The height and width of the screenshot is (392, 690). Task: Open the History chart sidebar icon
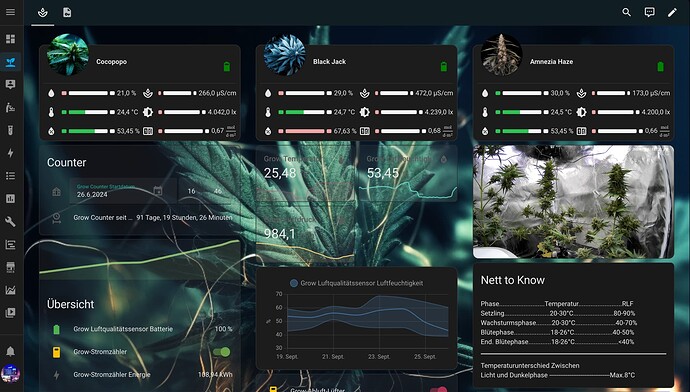pos(10,199)
